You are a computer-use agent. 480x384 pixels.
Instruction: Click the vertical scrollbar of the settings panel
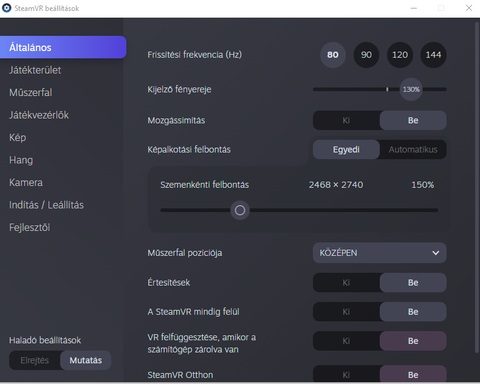pos(477,187)
